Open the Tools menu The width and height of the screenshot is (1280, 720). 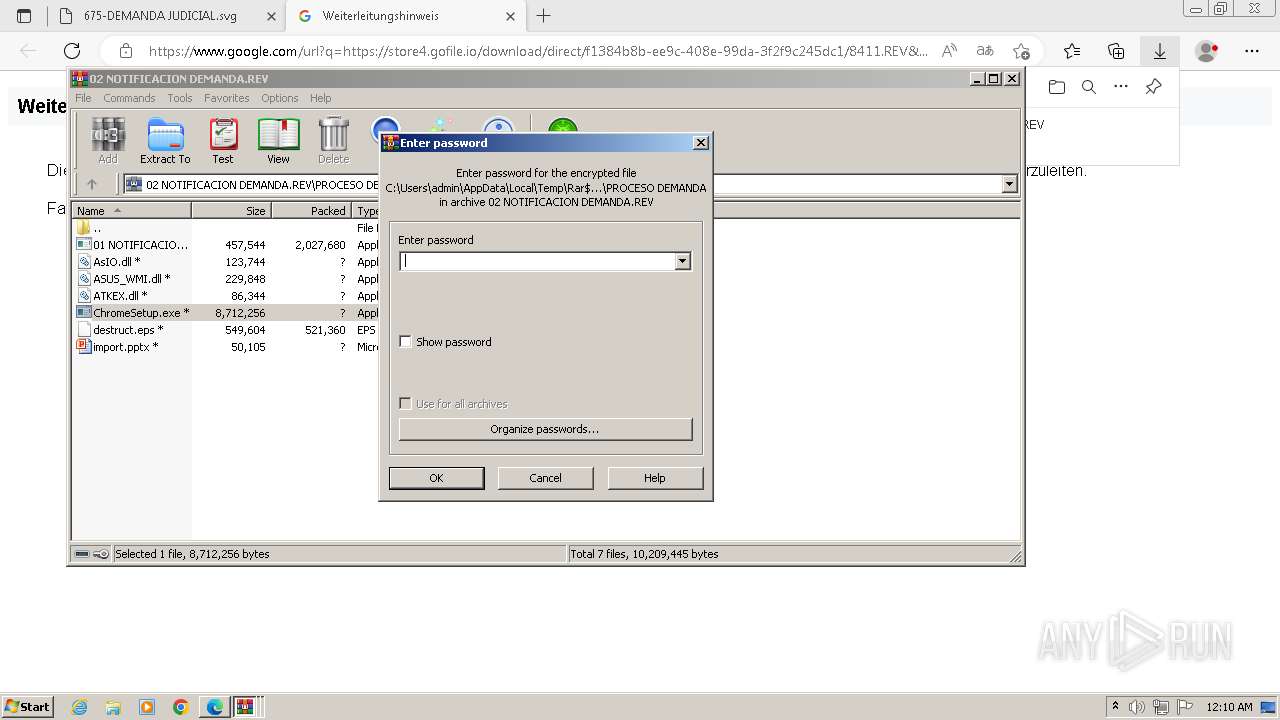(x=180, y=98)
